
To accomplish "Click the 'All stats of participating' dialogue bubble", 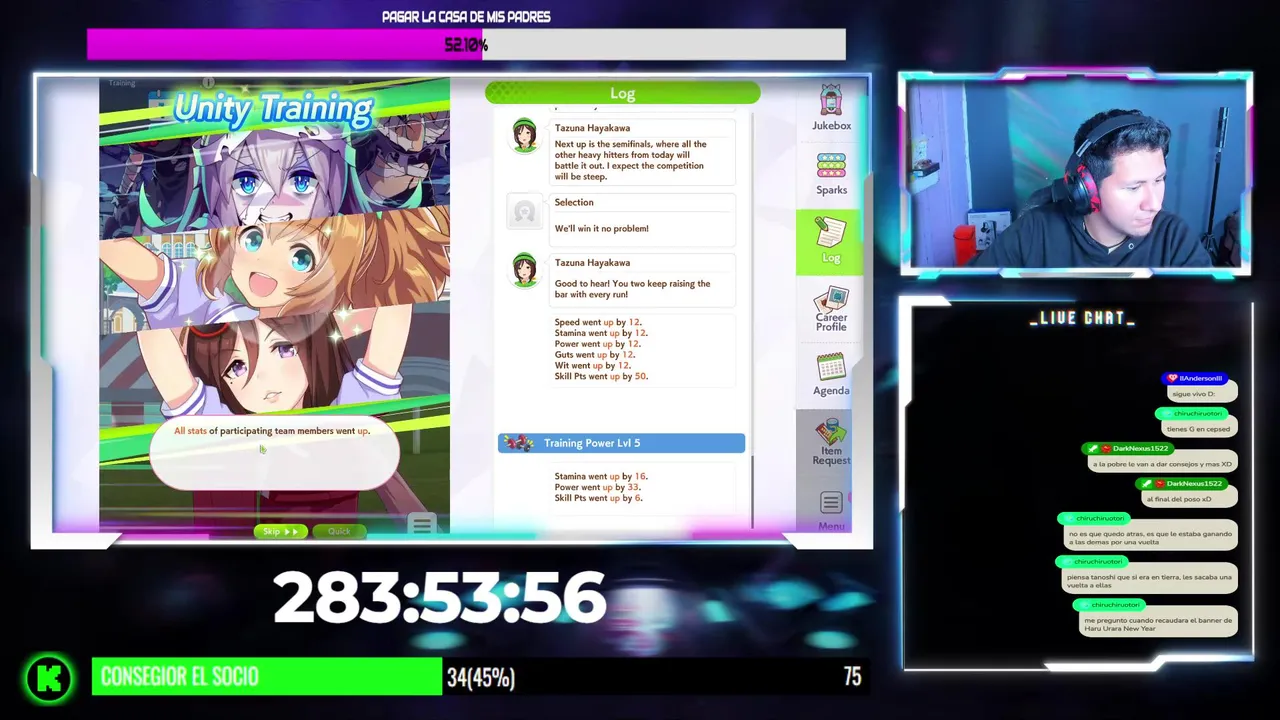I will 274,453.
